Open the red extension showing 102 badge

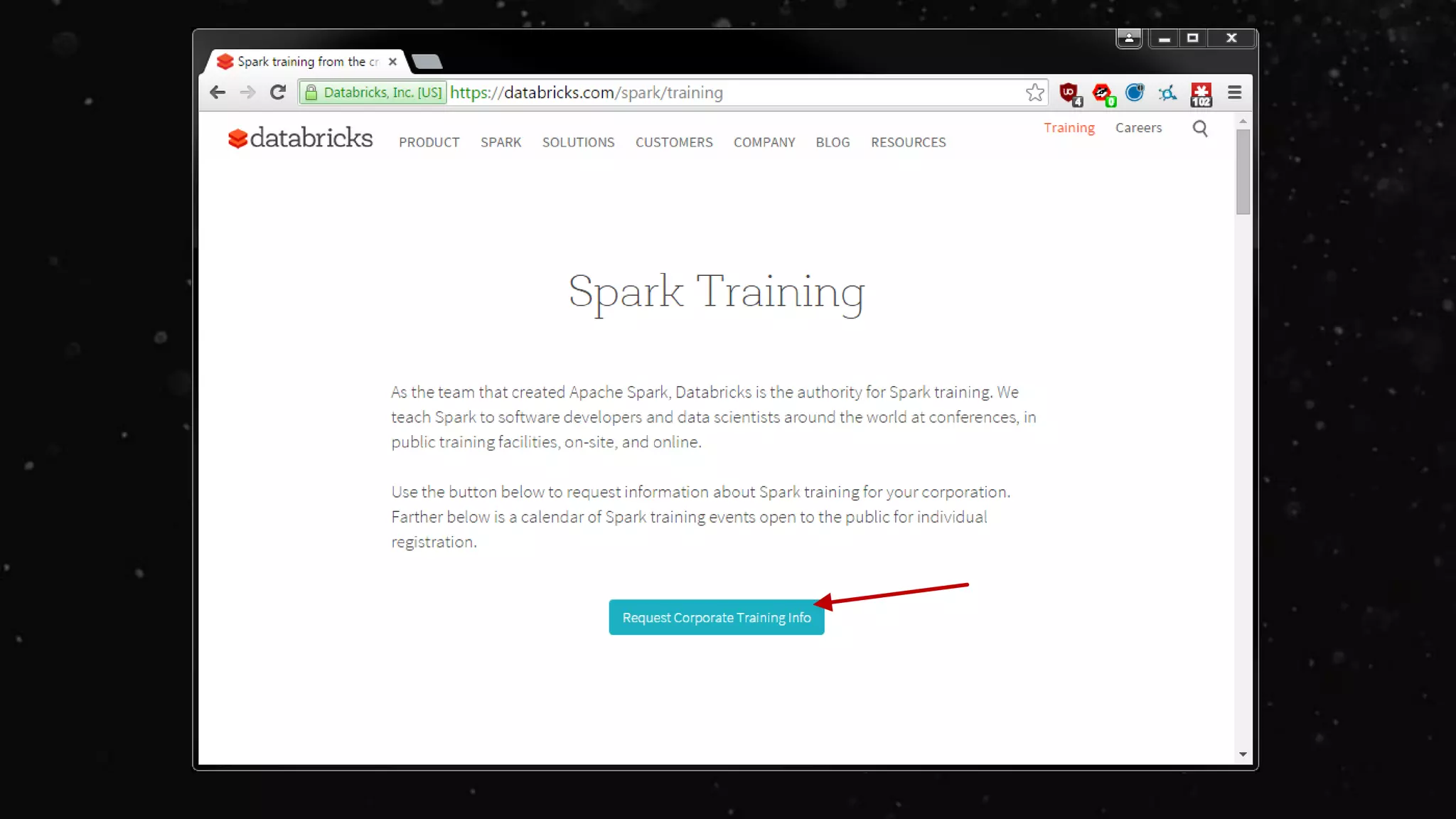click(1201, 94)
